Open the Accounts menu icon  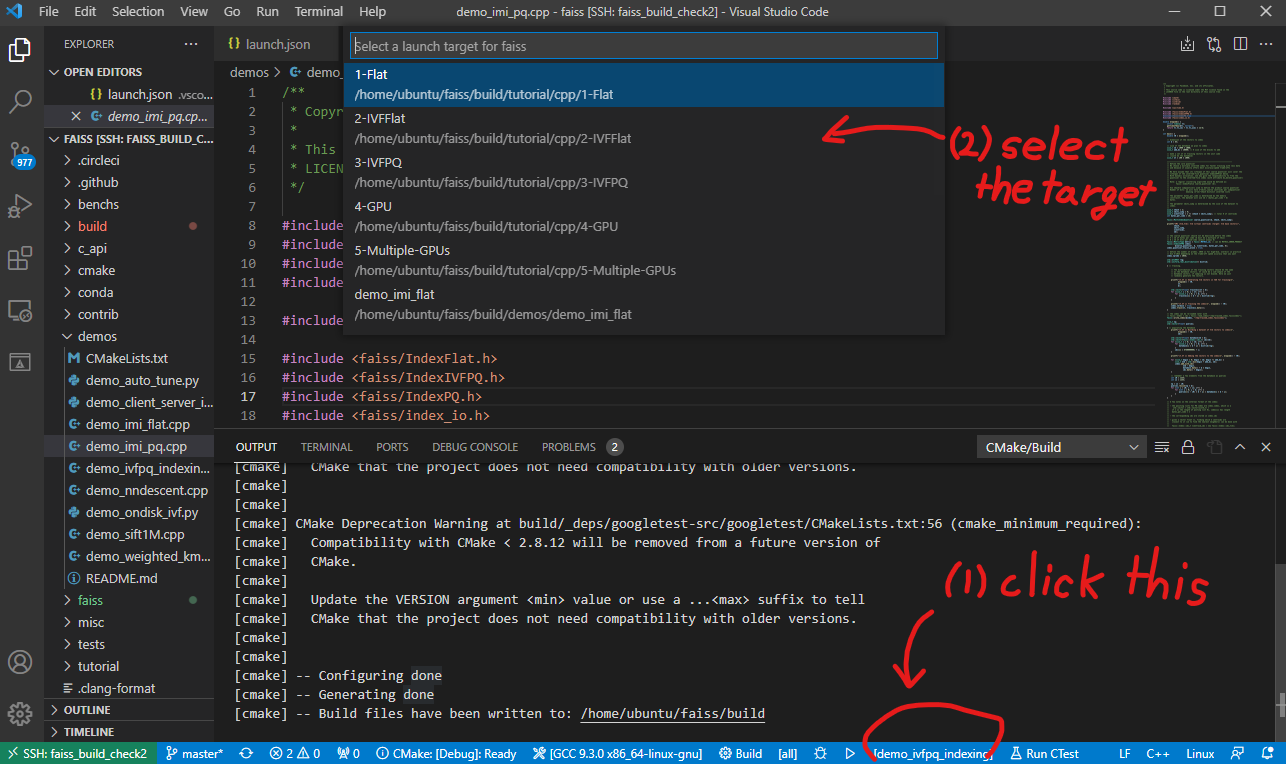click(20, 662)
